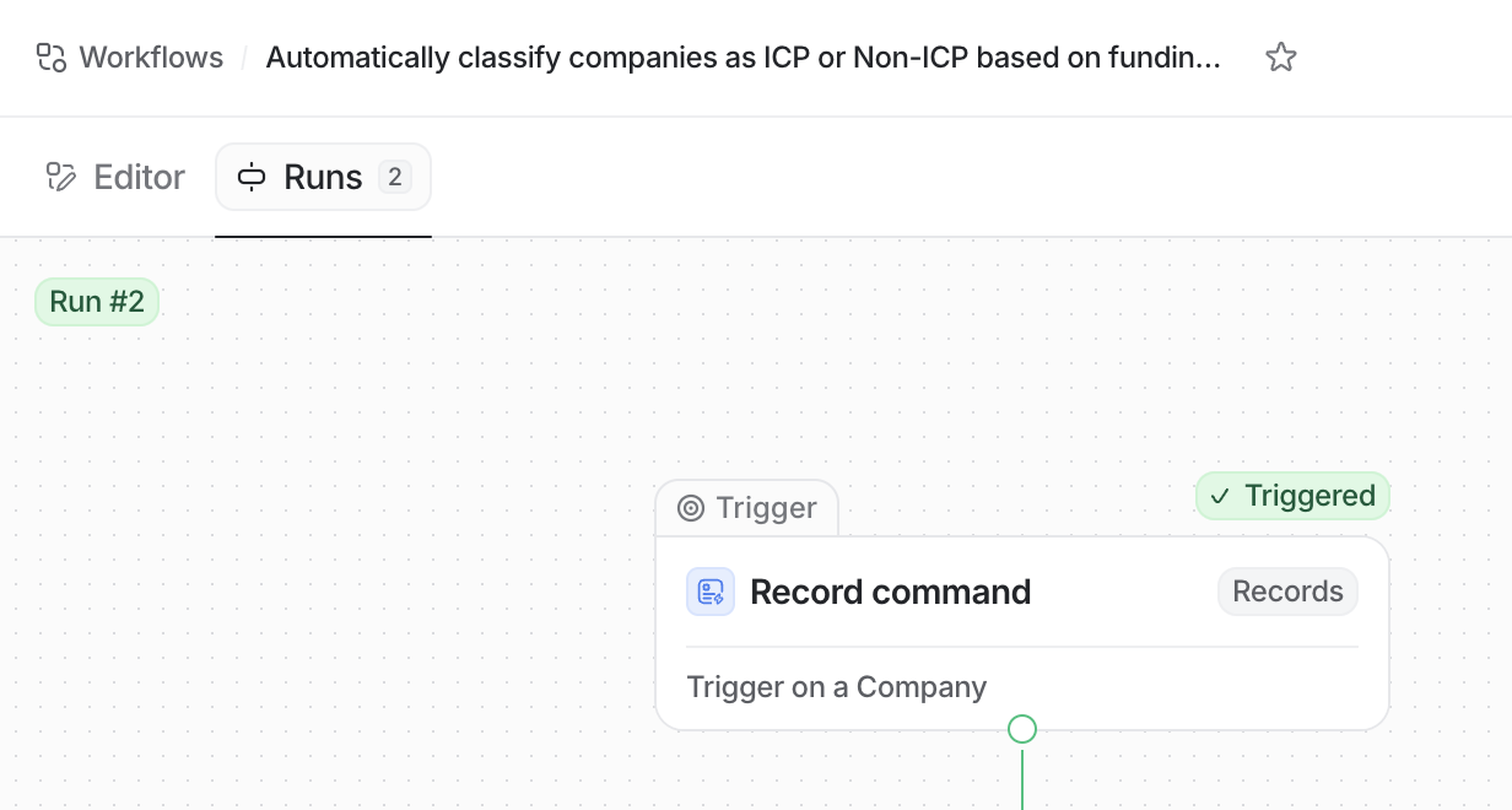This screenshot has height=810, width=1512.
Task: Favorite this workflow with the star icon
Action: (x=1280, y=57)
